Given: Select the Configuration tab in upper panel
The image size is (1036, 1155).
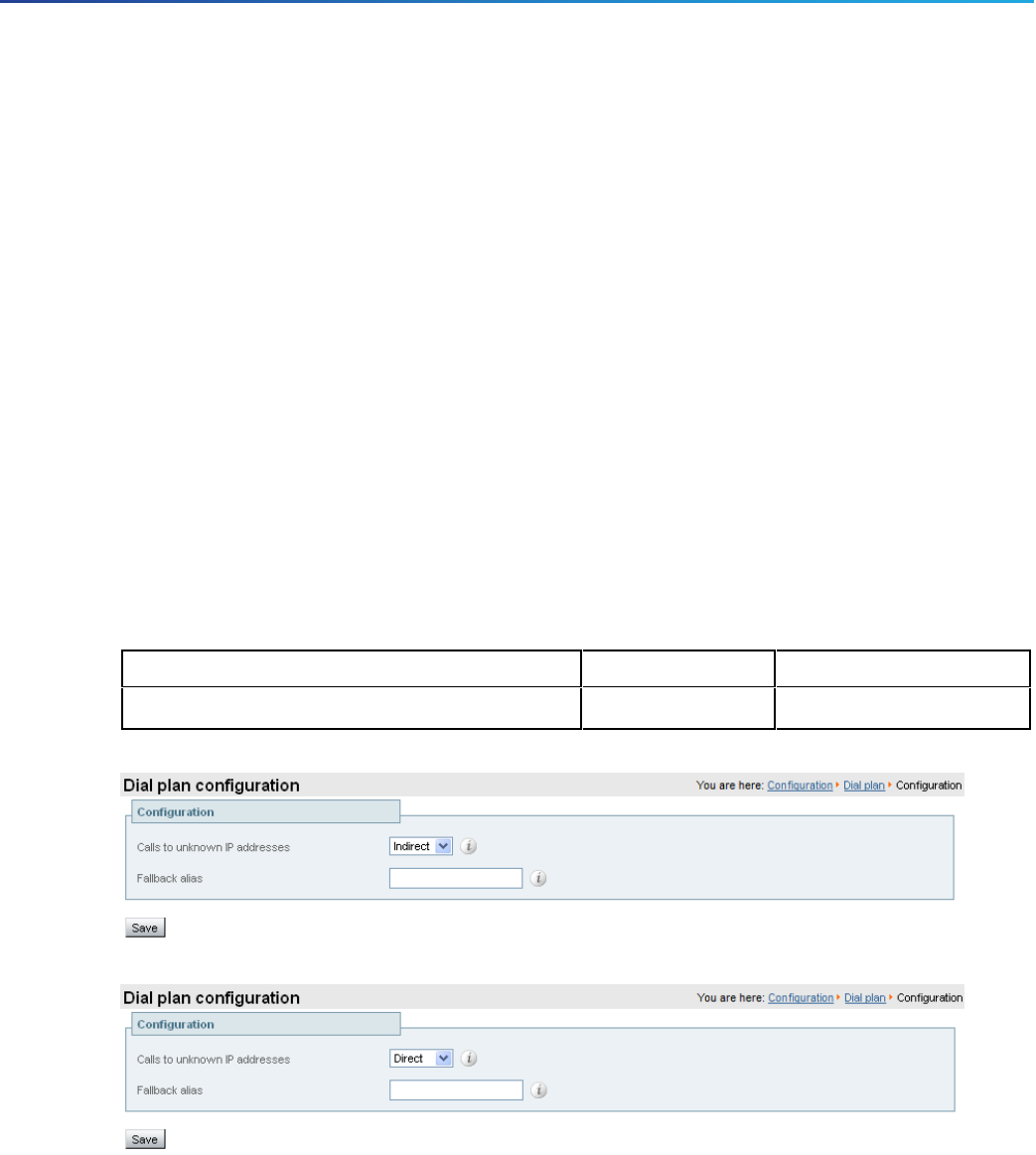Looking at the screenshot, I should 265,811.
